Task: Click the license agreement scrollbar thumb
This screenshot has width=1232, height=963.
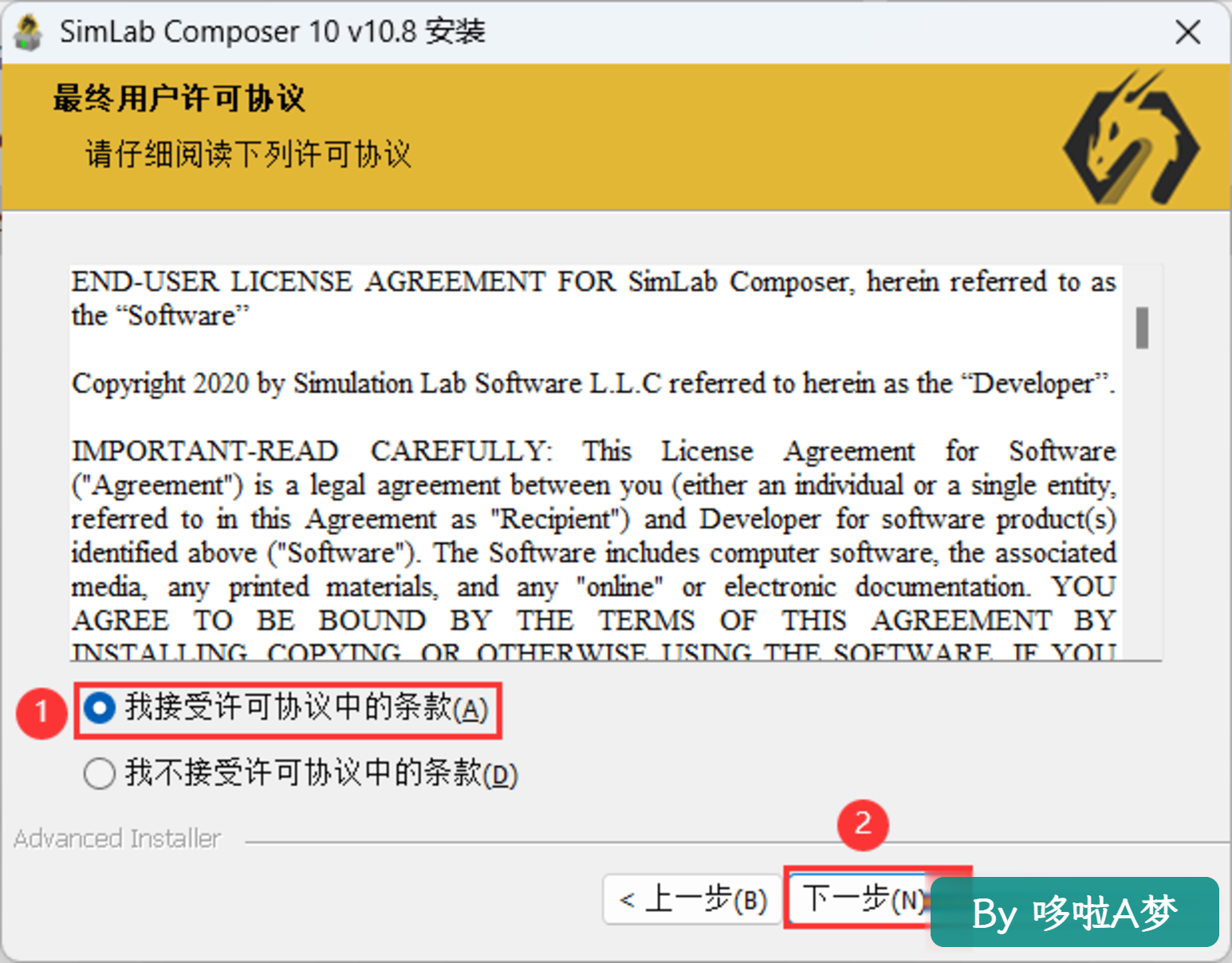Action: point(1142,327)
